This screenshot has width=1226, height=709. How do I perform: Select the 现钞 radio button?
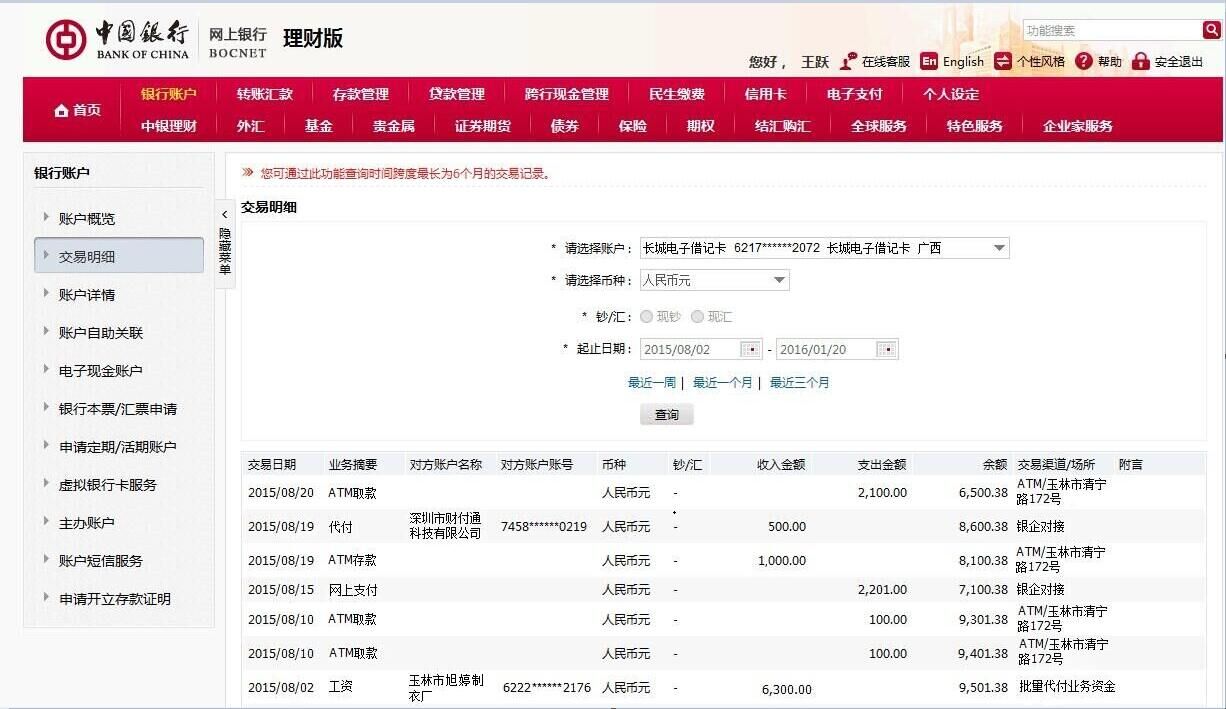click(647, 317)
